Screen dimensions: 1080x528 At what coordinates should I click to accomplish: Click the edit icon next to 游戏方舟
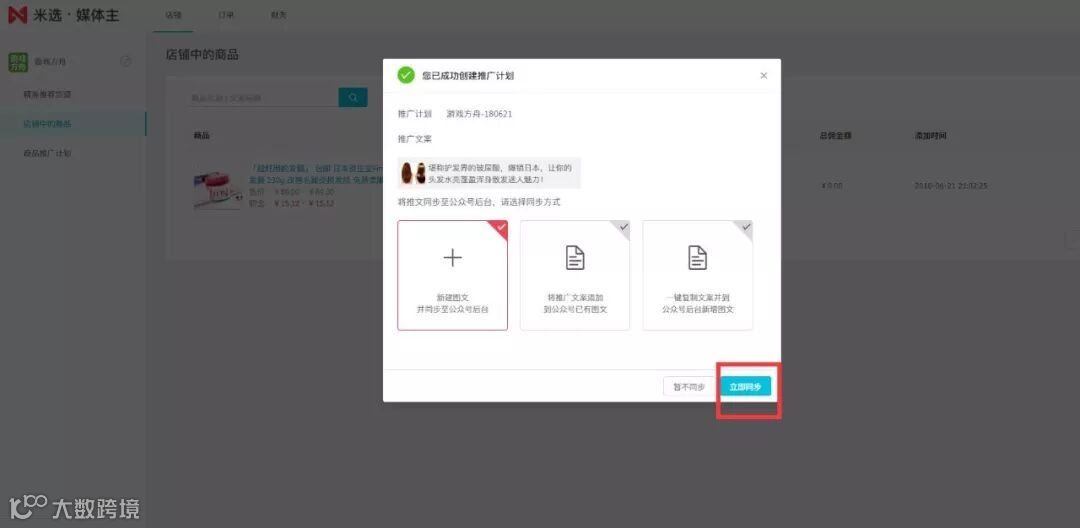pos(125,61)
